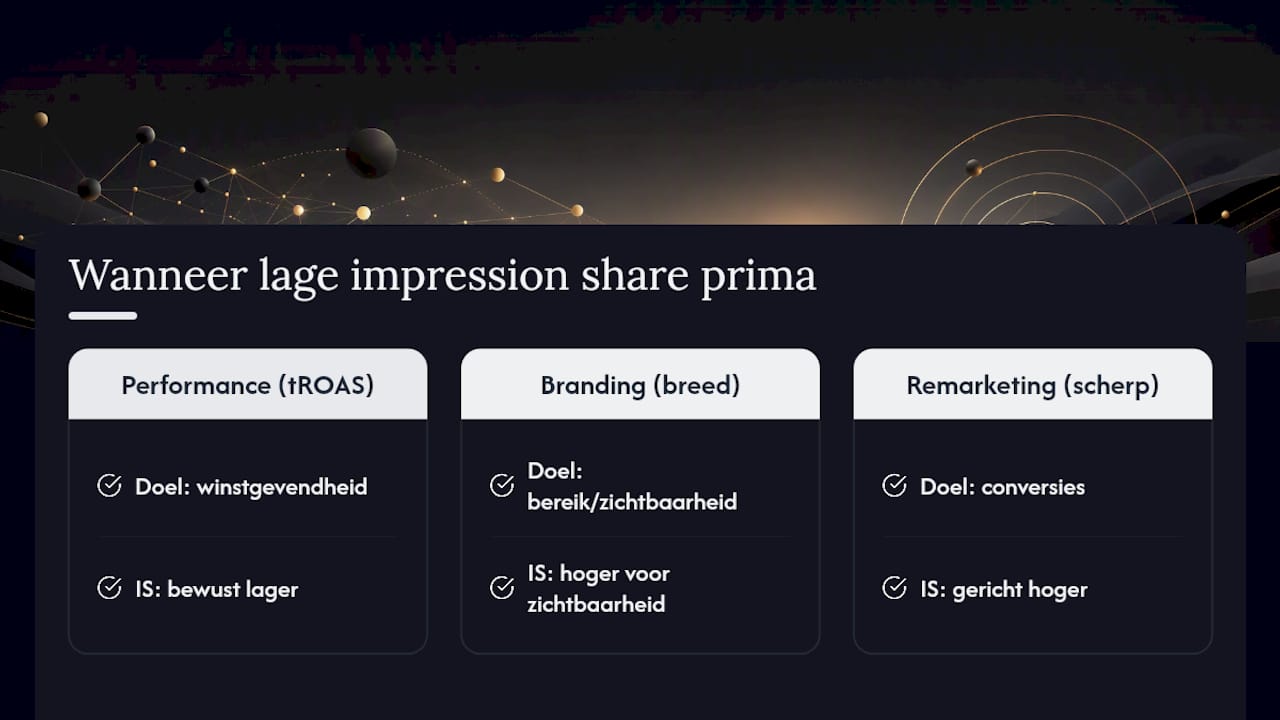Select the Remarketing (scherp) card header
The width and height of the screenshot is (1280, 720).
click(1033, 384)
